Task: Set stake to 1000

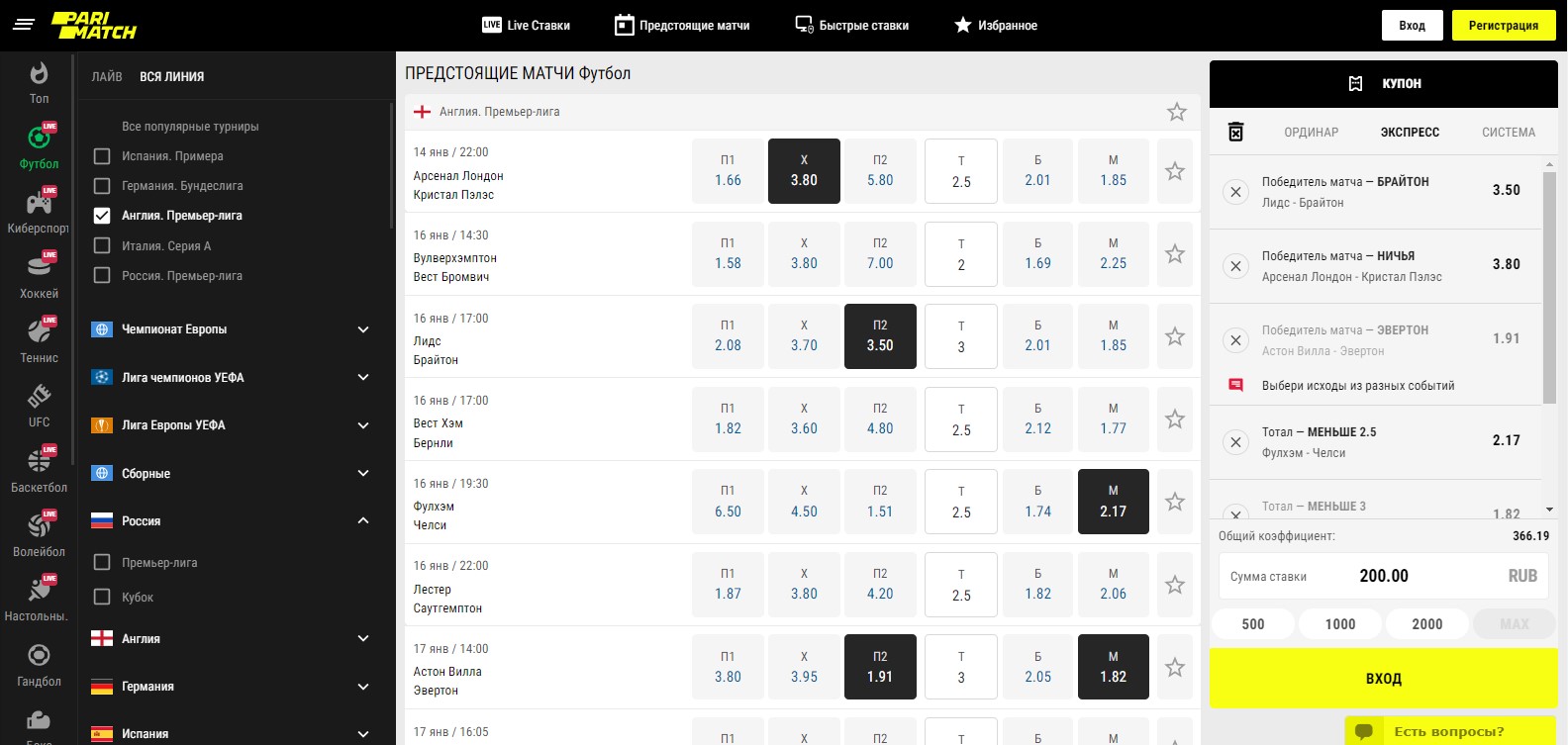Action: pyautogui.click(x=1340, y=623)
